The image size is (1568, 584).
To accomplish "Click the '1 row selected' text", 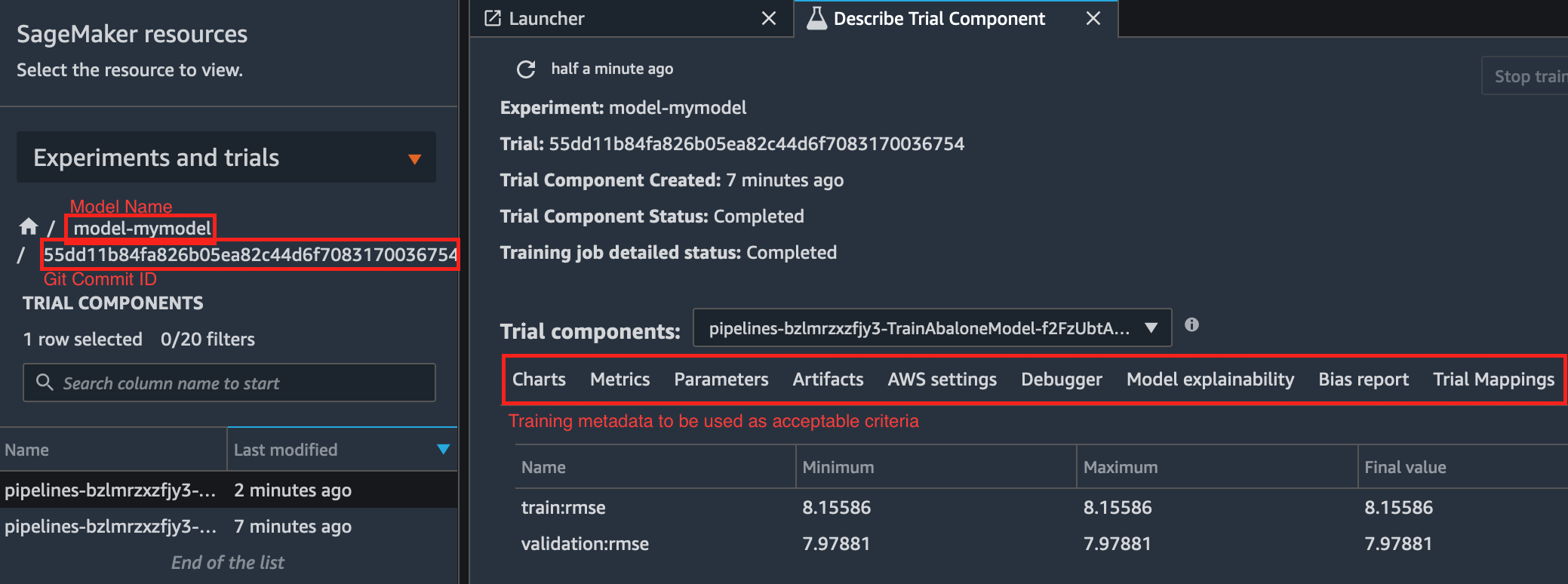I will click(x=83, y=339).
